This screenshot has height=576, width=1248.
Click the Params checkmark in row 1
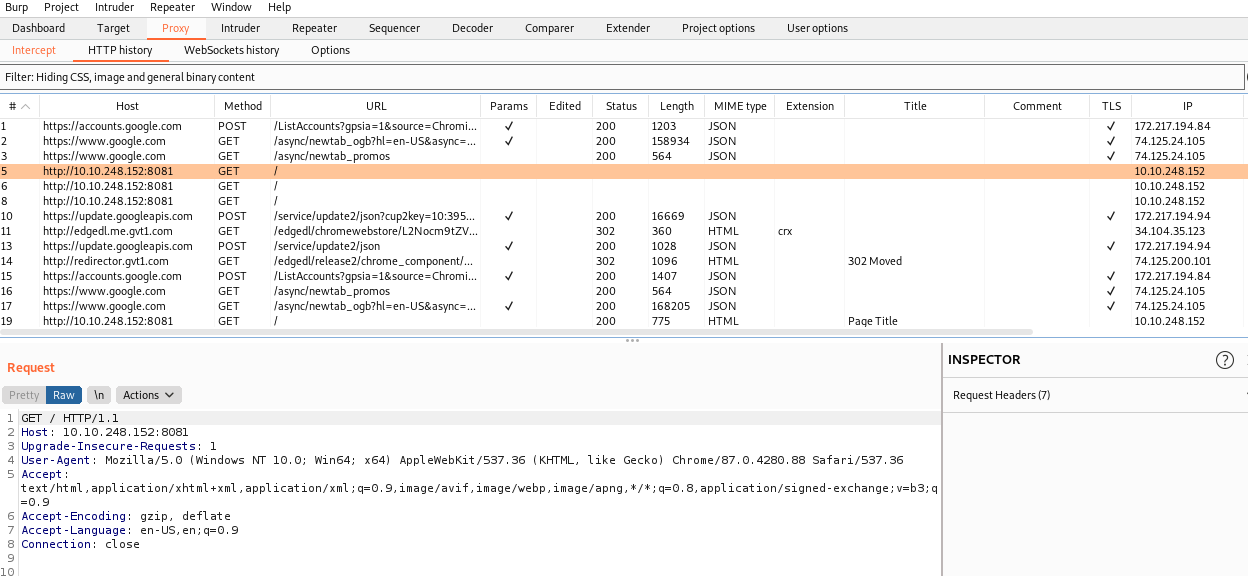coord(509,126)
